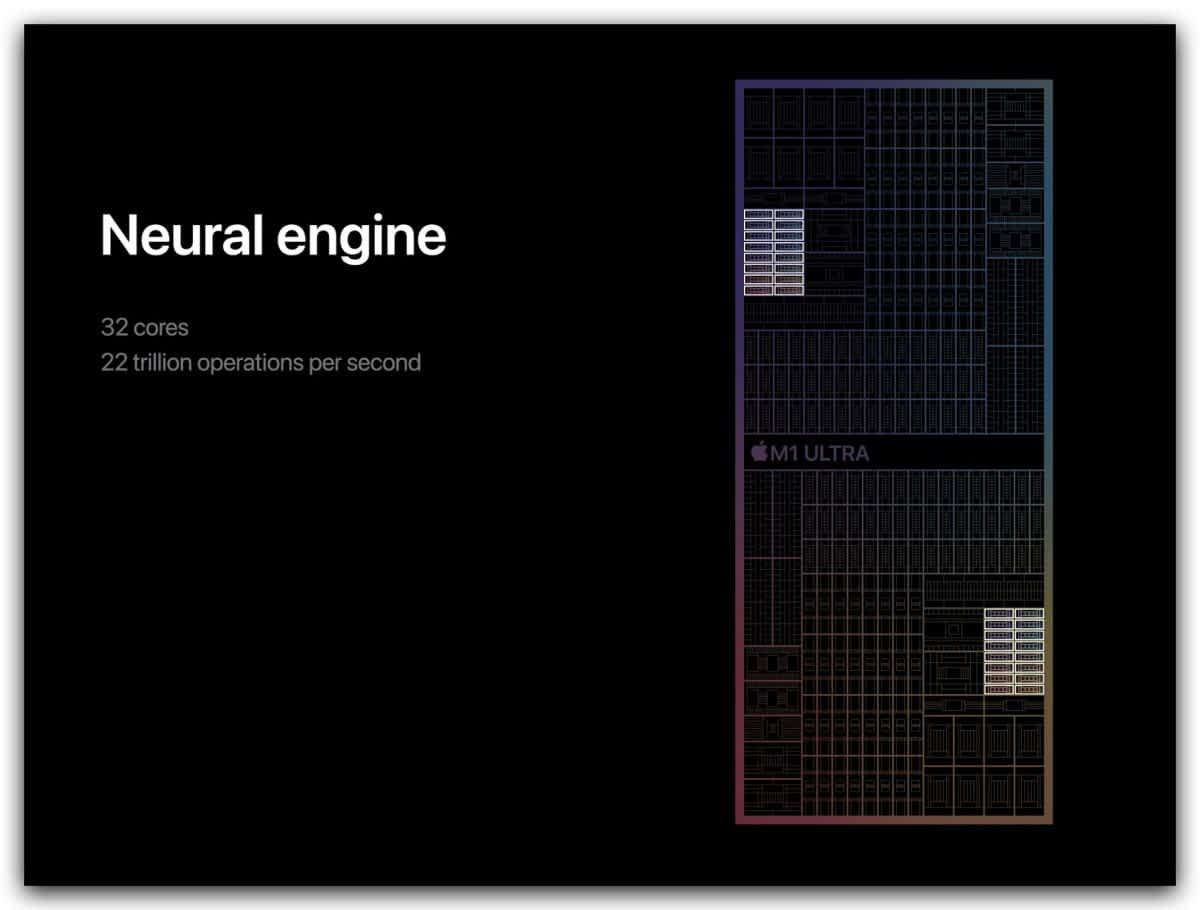Click the "M1" text beside Apple logo
This screenshot has height=910, width=1200.
782,453
